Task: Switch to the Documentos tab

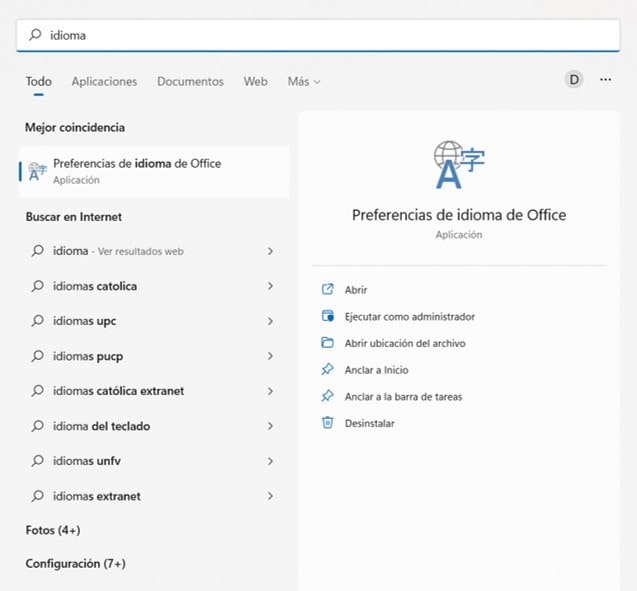Action: (190, 82)
